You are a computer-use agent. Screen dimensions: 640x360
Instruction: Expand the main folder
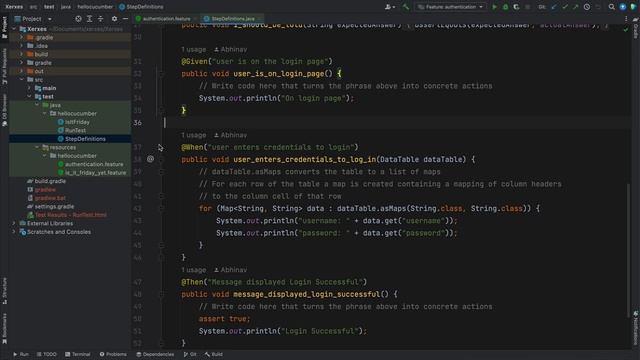coord(29,88)
